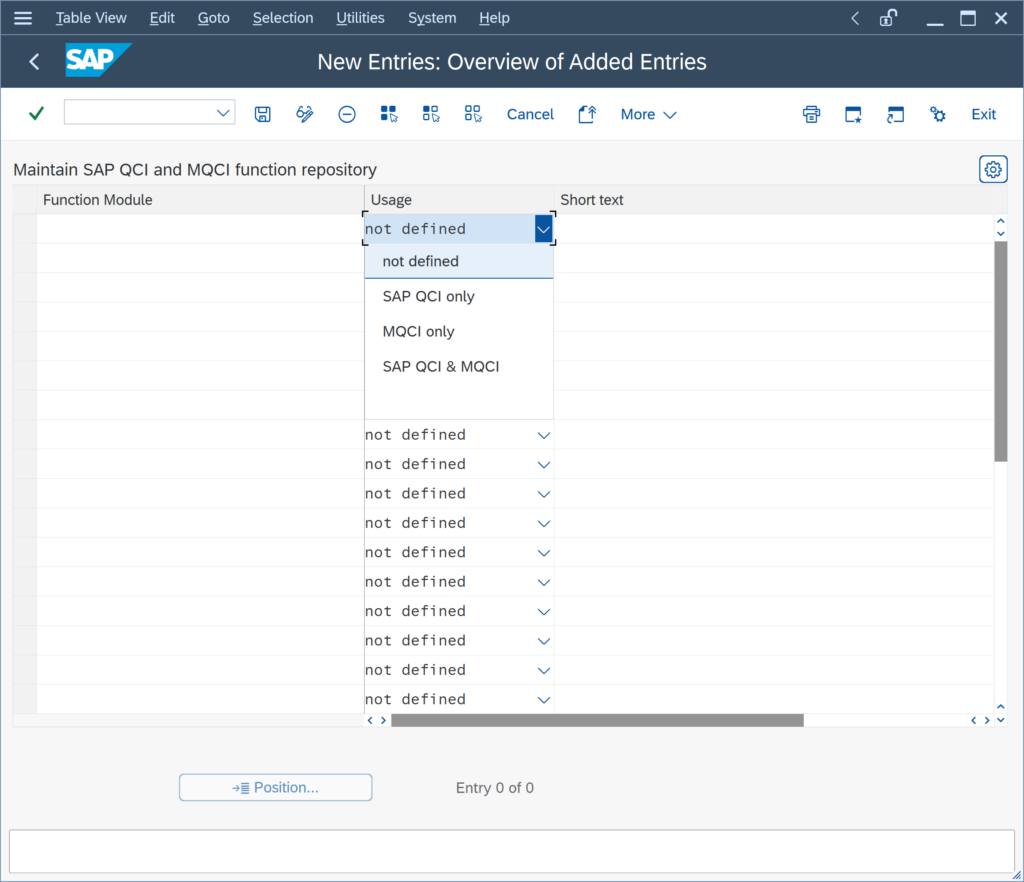
Task: Click the Delete (minus circle) icon
Action: tap(347, 114)
